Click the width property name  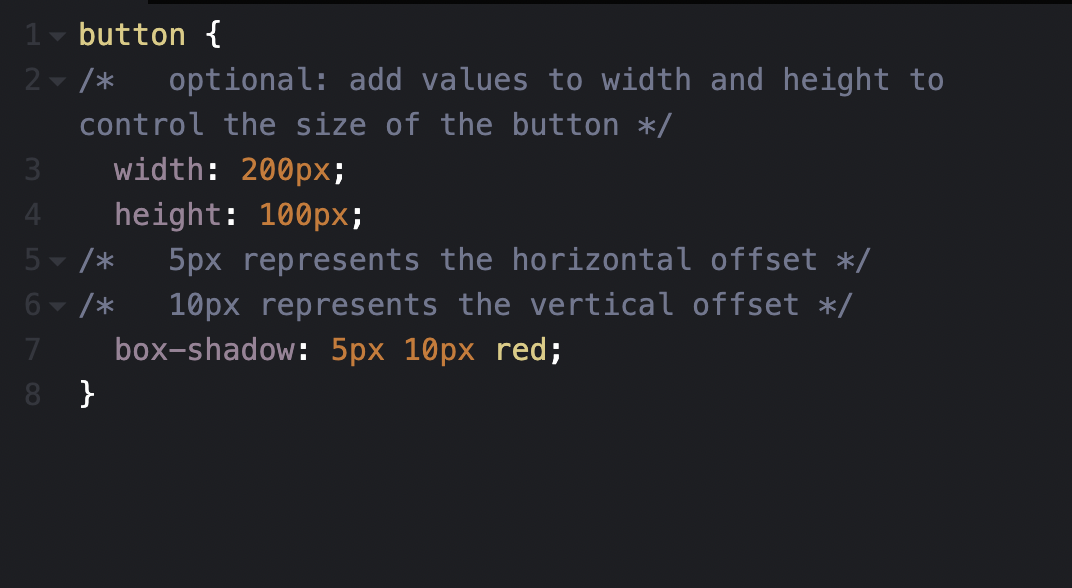[x=159, y=170]
